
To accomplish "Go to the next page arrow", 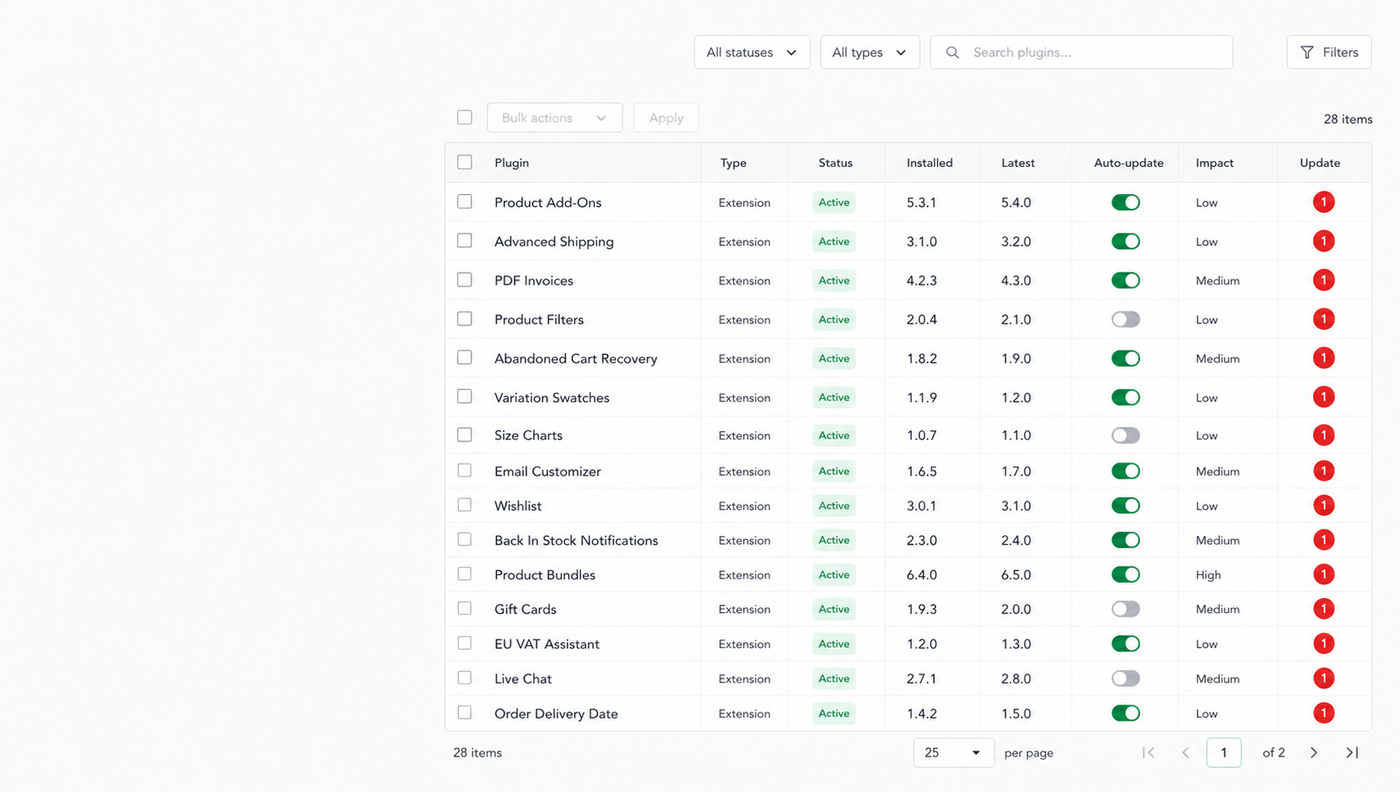I will pyautogui.click(x=1314, y=753).
